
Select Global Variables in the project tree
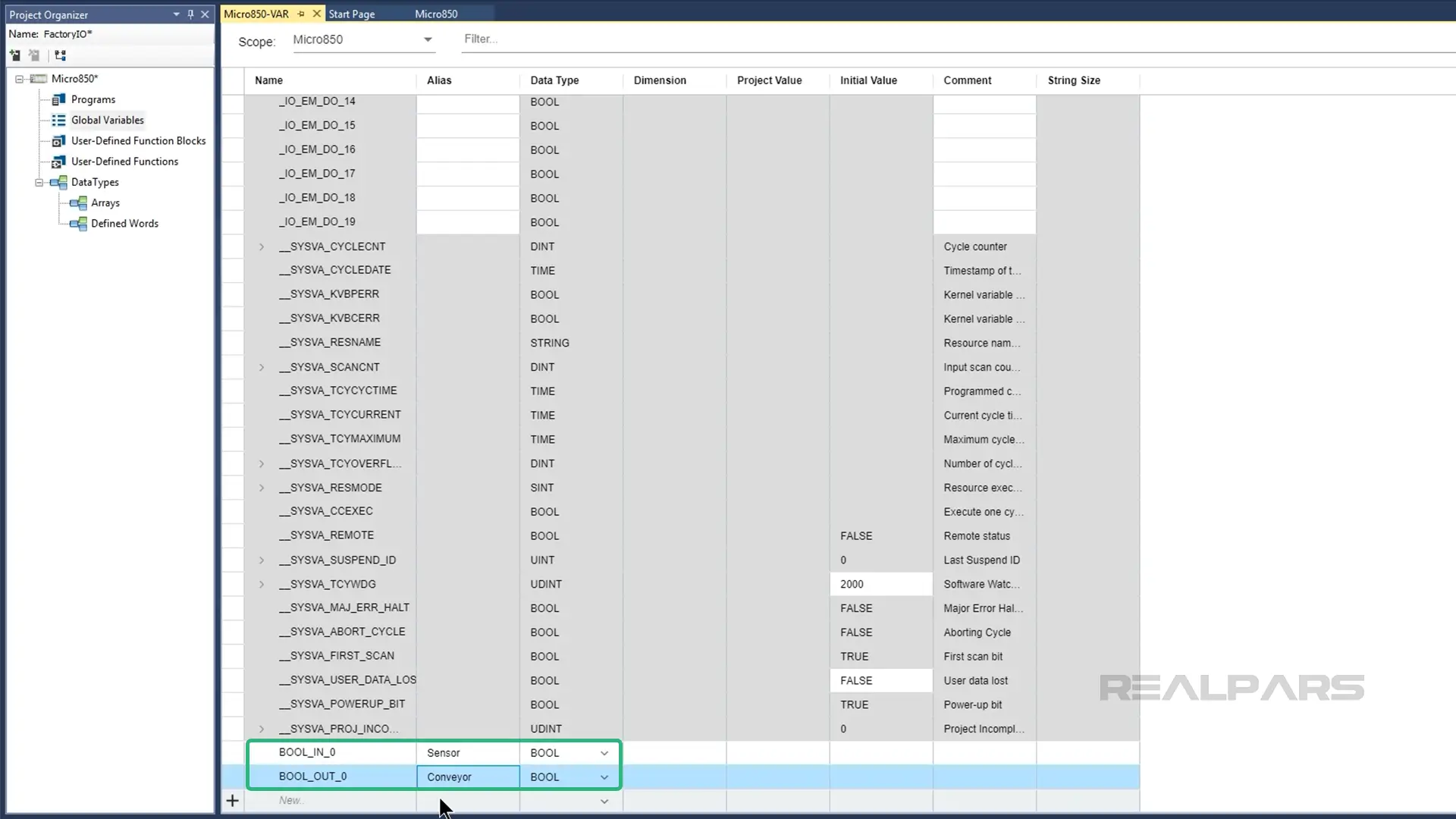pos(107,120)
